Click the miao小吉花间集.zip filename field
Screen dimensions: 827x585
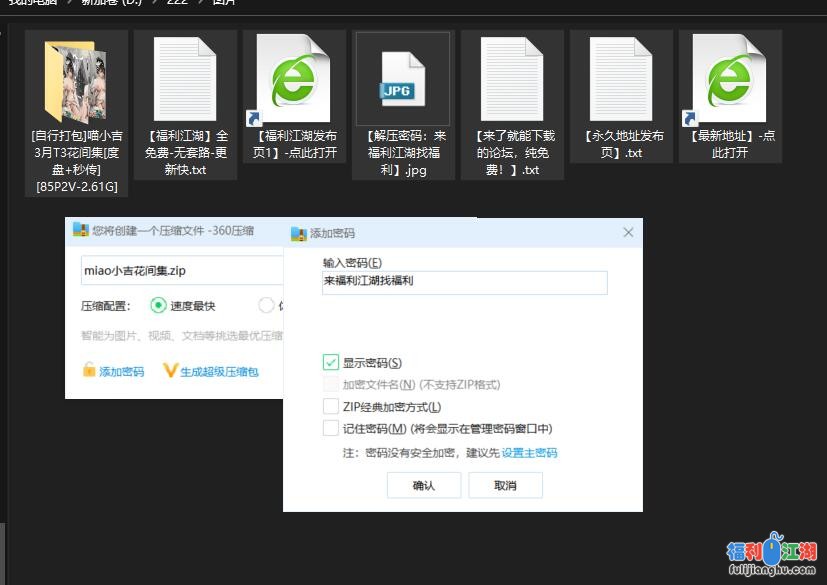[x=180, y=271]
